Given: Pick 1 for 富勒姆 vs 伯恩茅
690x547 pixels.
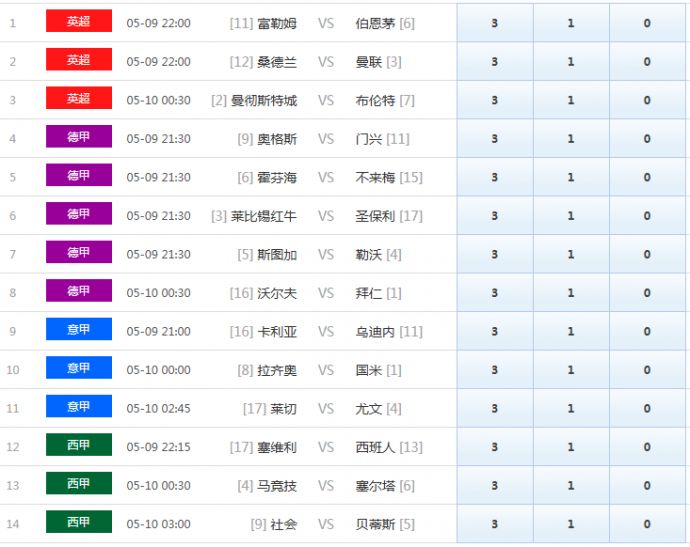Looking at the screenshot, I should [x=571, y=23].
